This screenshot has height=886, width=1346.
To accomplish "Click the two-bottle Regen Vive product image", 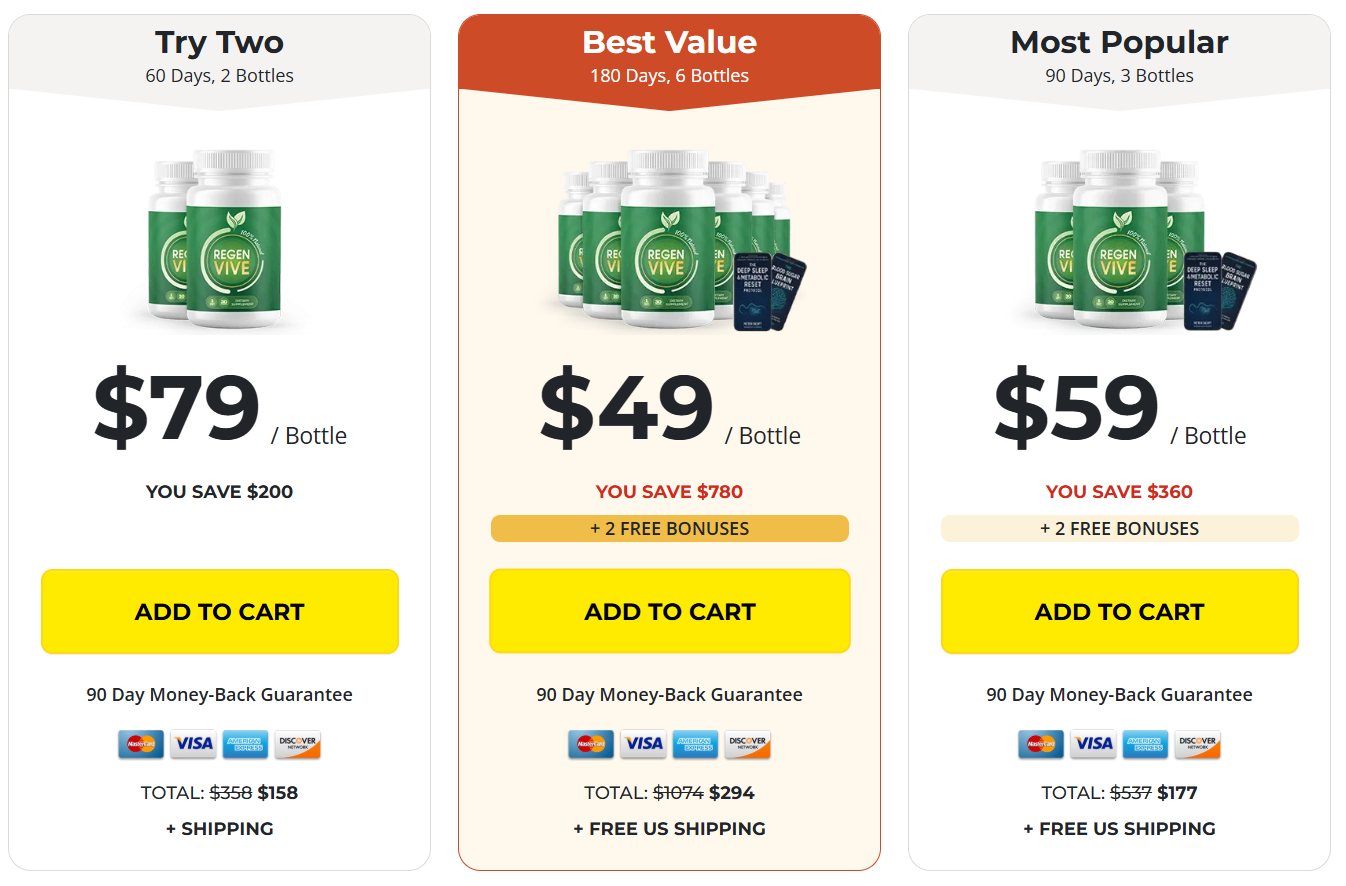I will [220, 238].
